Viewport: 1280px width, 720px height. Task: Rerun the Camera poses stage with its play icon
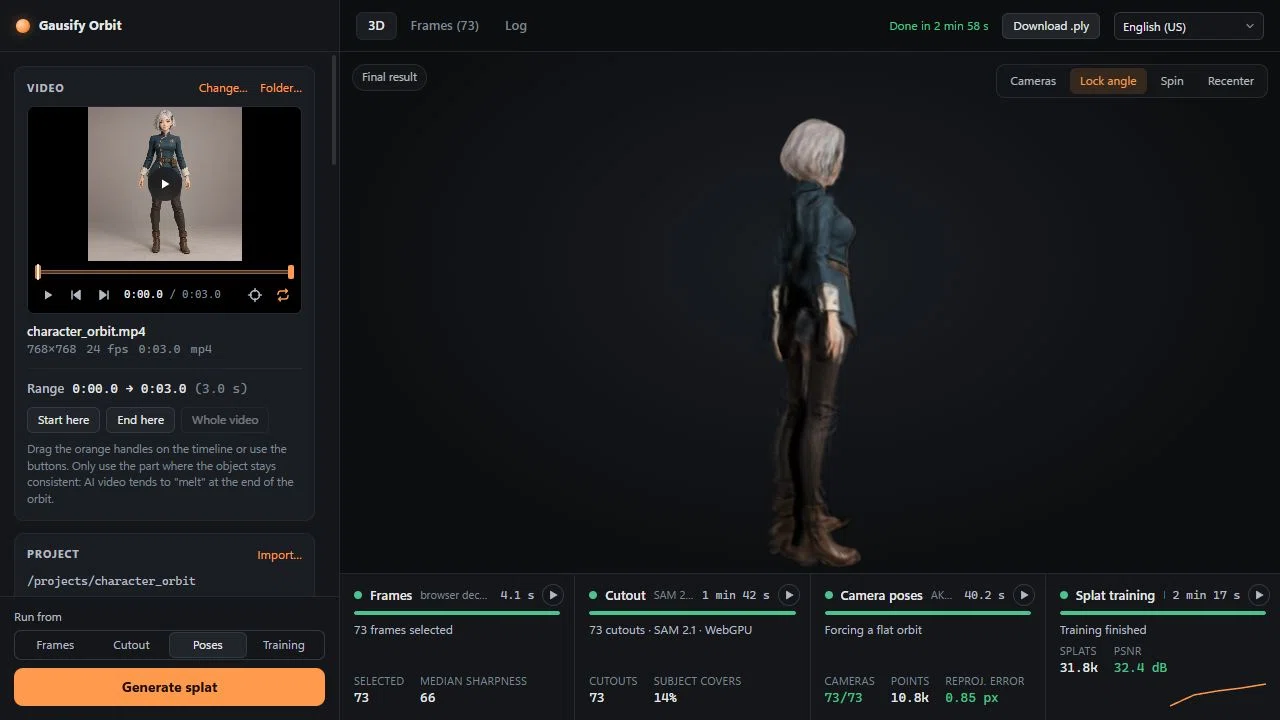pyautogui.click(x=1024, y=595)
